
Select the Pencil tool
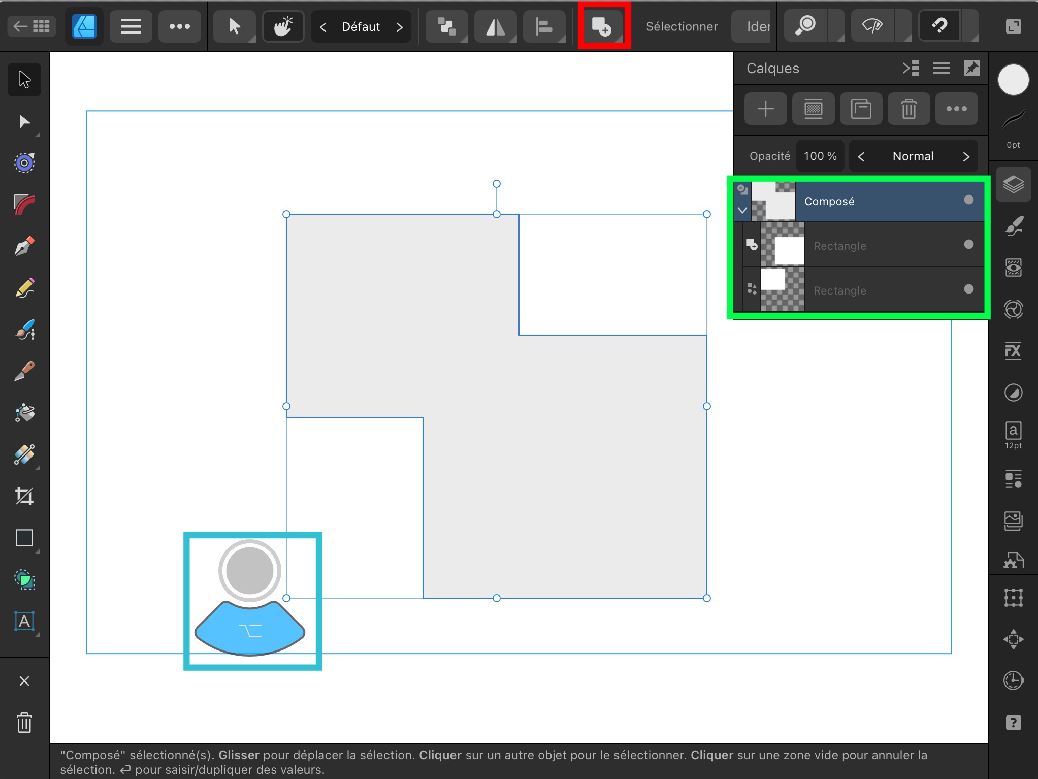[24, 288]
